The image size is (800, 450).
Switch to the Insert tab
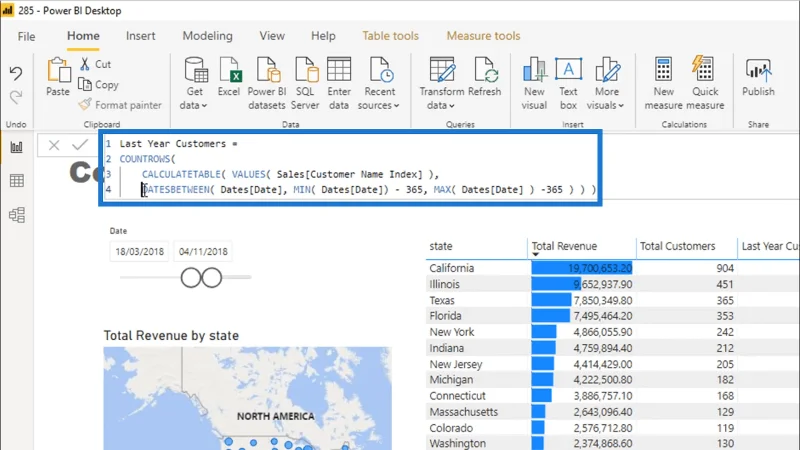[140, 36]
